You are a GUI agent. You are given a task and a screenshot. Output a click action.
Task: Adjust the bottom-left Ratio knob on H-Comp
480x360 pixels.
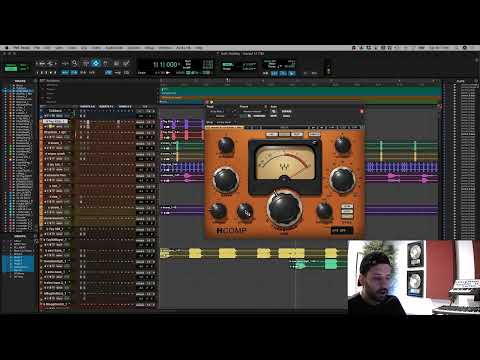(218, 211)
